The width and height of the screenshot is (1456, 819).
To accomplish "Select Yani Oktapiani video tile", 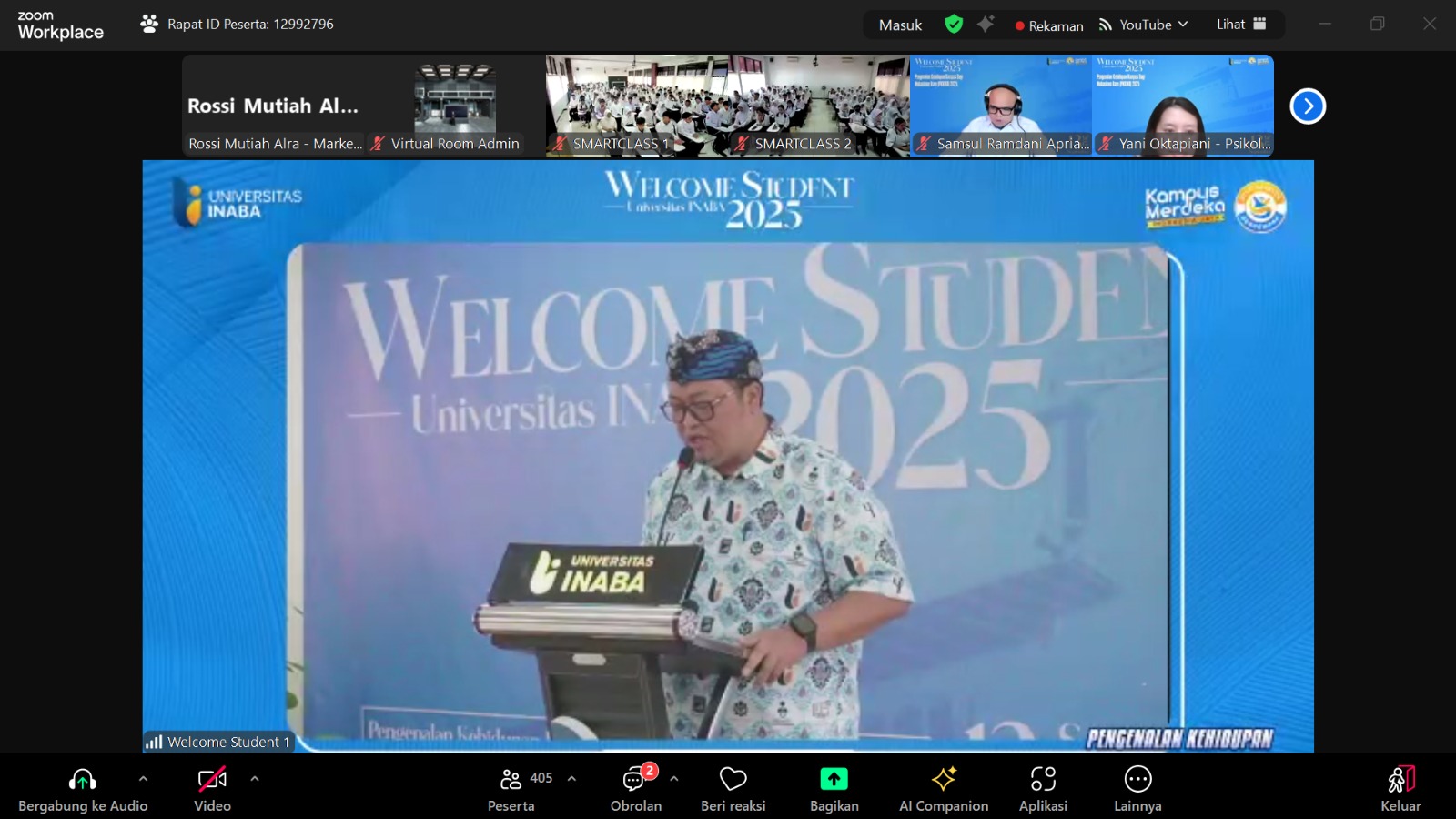I will point(1183,106).
